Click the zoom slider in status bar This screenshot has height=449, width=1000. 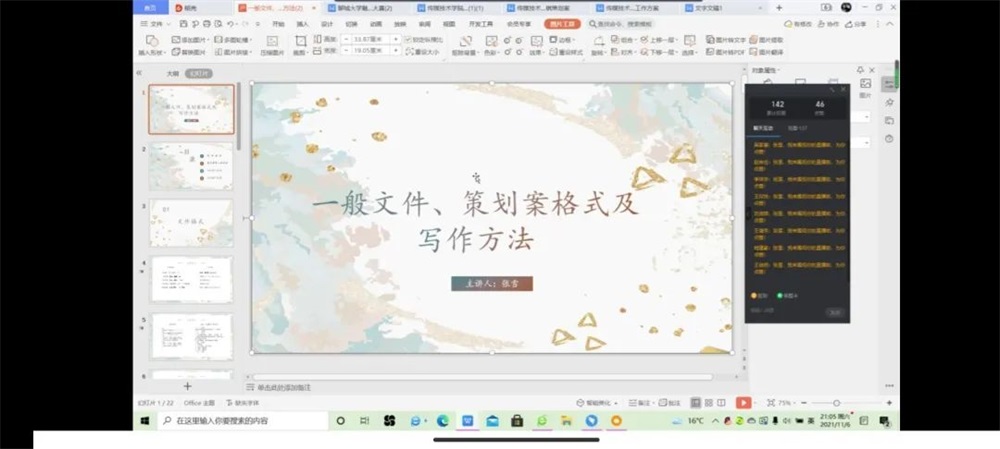(836, 402)
